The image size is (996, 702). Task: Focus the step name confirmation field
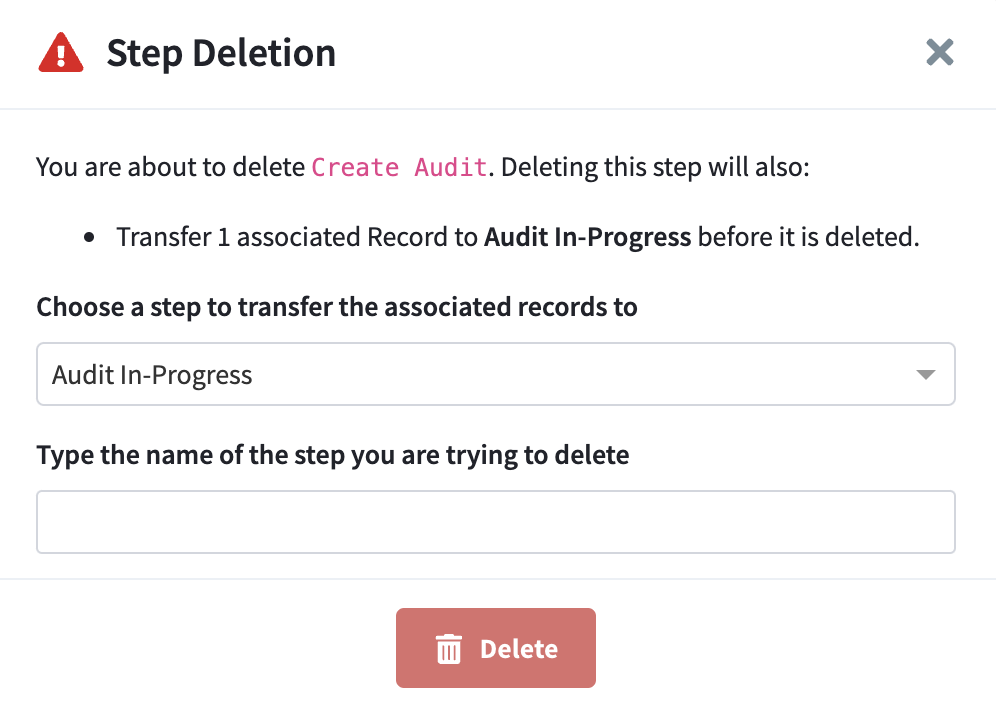pos(496,522)
